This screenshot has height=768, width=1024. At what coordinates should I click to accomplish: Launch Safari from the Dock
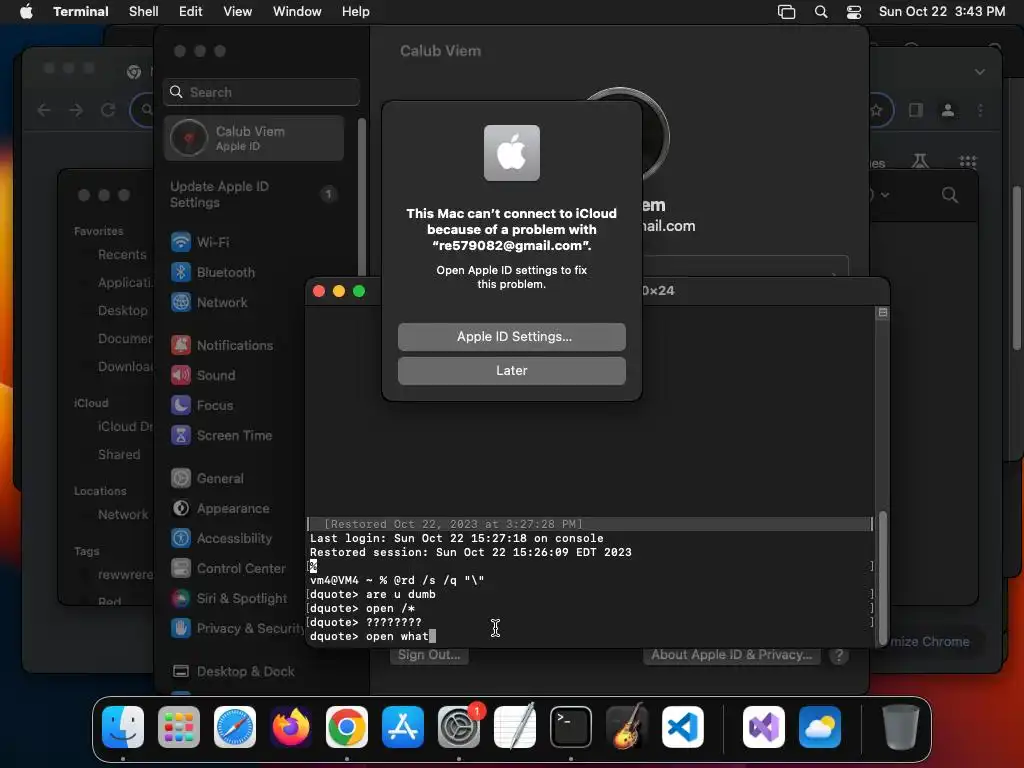click(235, 727)
